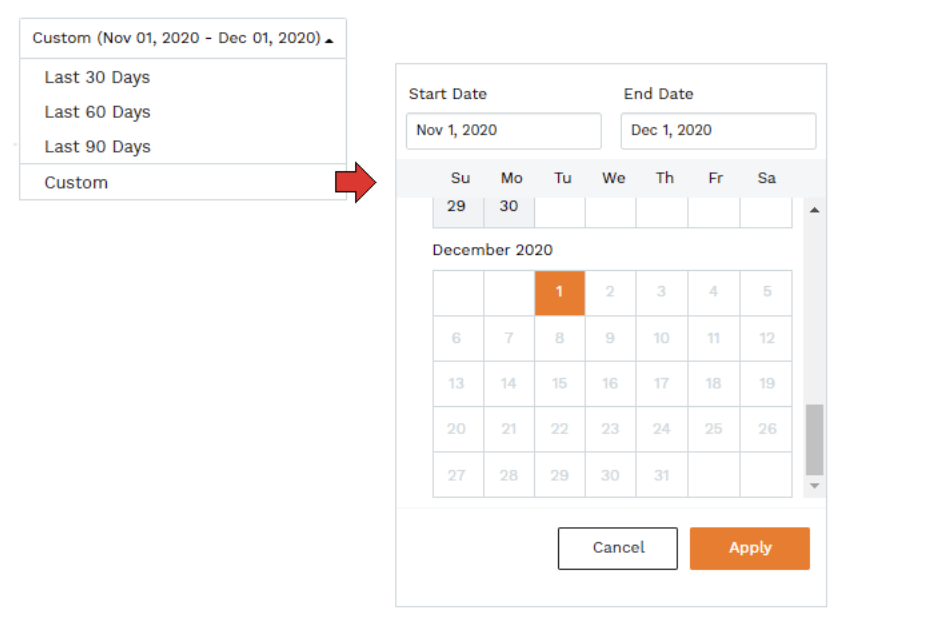Click November 30 in calendar
Image resolution: width=926 pixels, height=624 pixels.
click(509, 207)
